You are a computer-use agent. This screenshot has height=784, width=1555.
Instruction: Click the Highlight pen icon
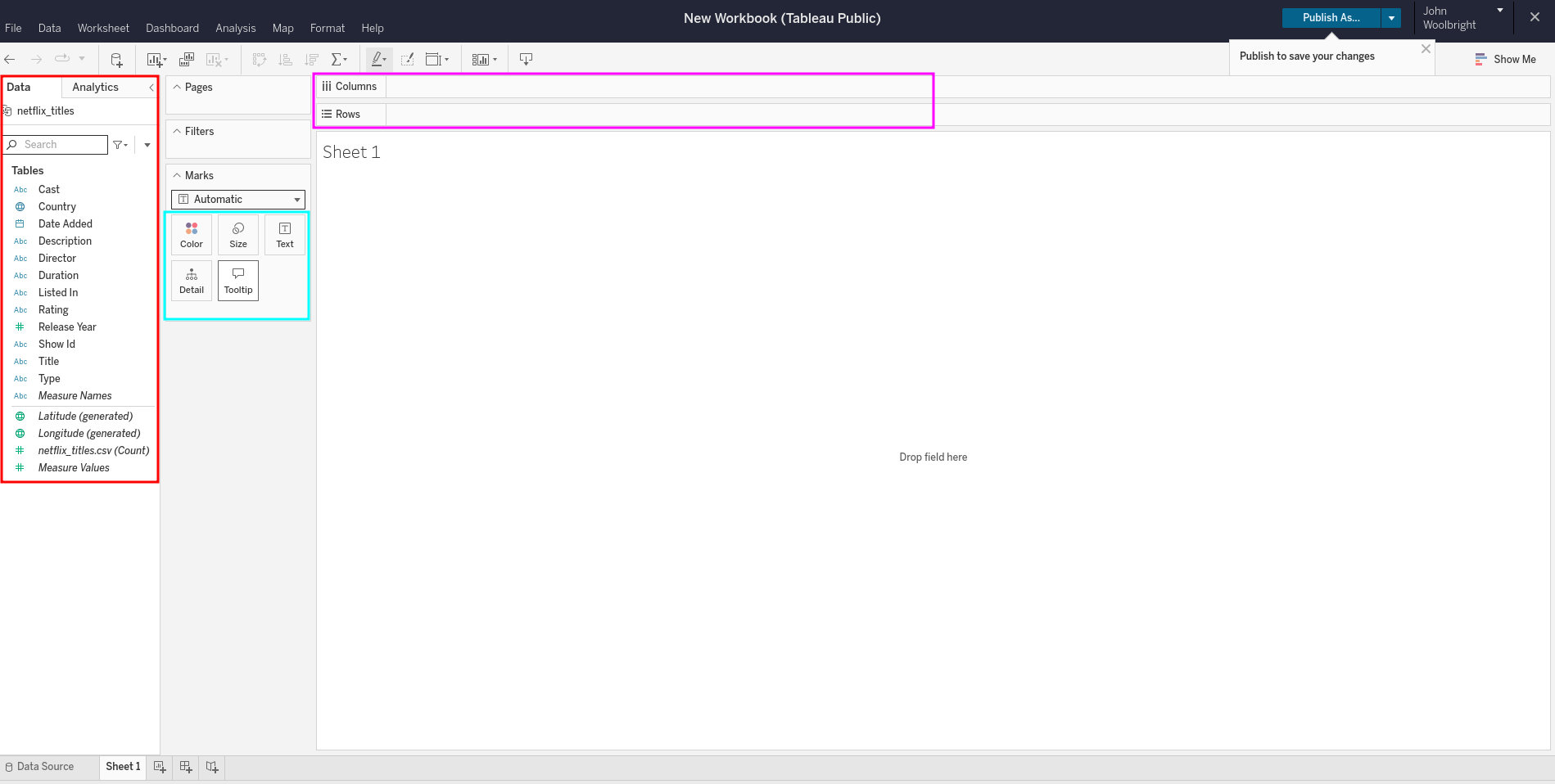point(377,59)
